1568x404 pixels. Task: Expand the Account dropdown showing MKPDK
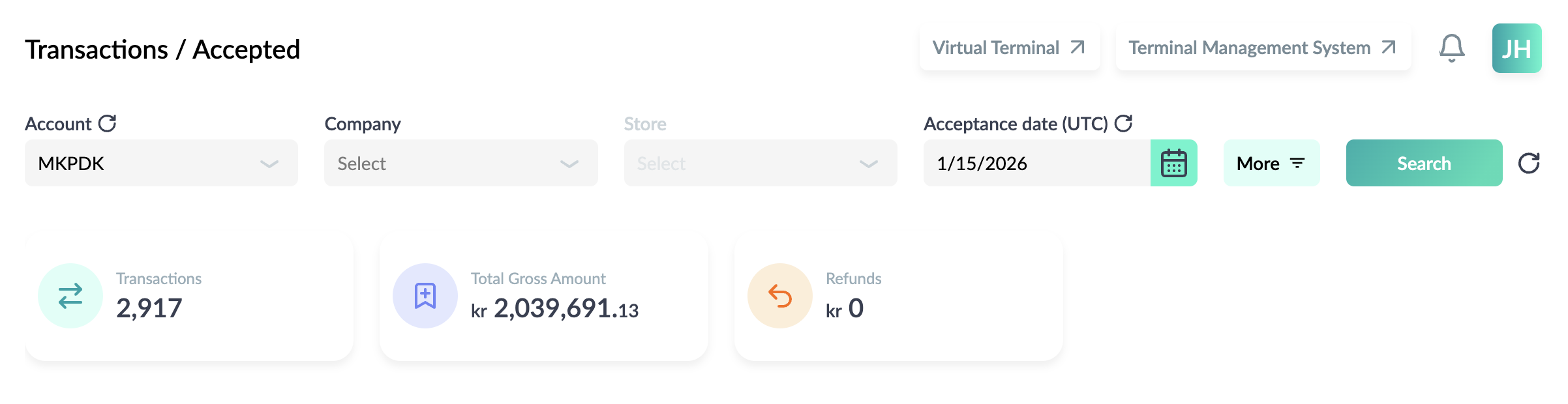161,163
